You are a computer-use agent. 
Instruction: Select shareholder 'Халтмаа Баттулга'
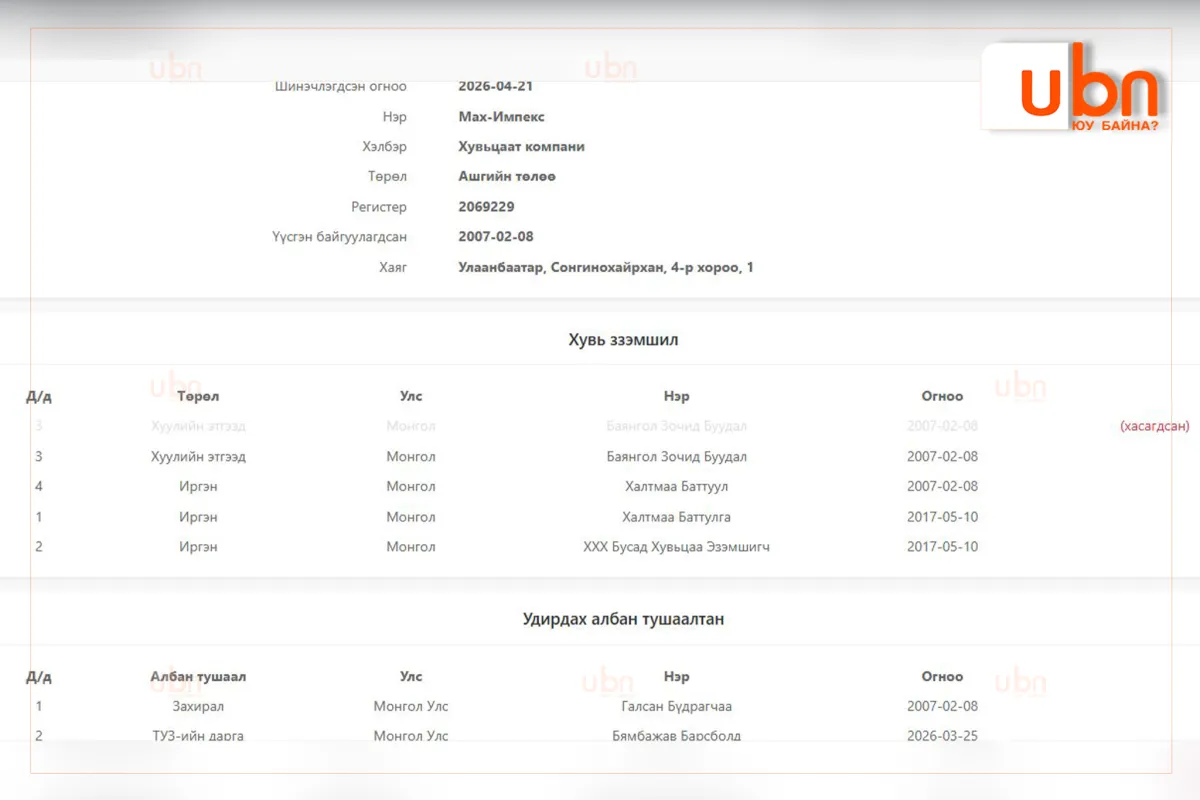click(x=676, y=517)
